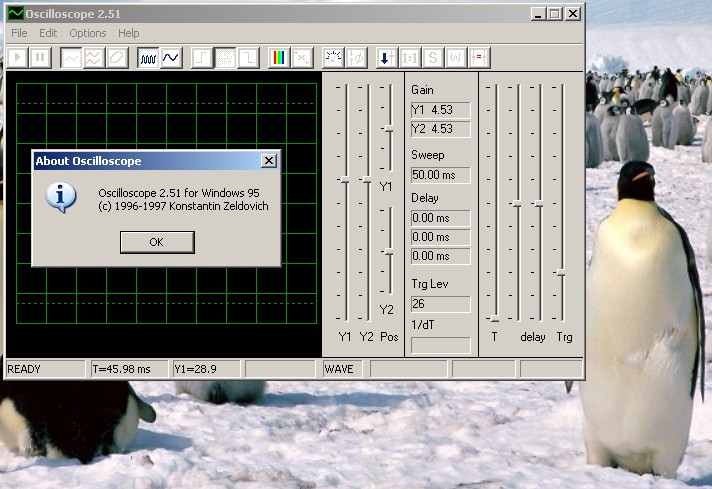The height and width of the screenshot is (489, 712).
Task: Select the X-Y ellipse mode icon
Action: (116, 58)
